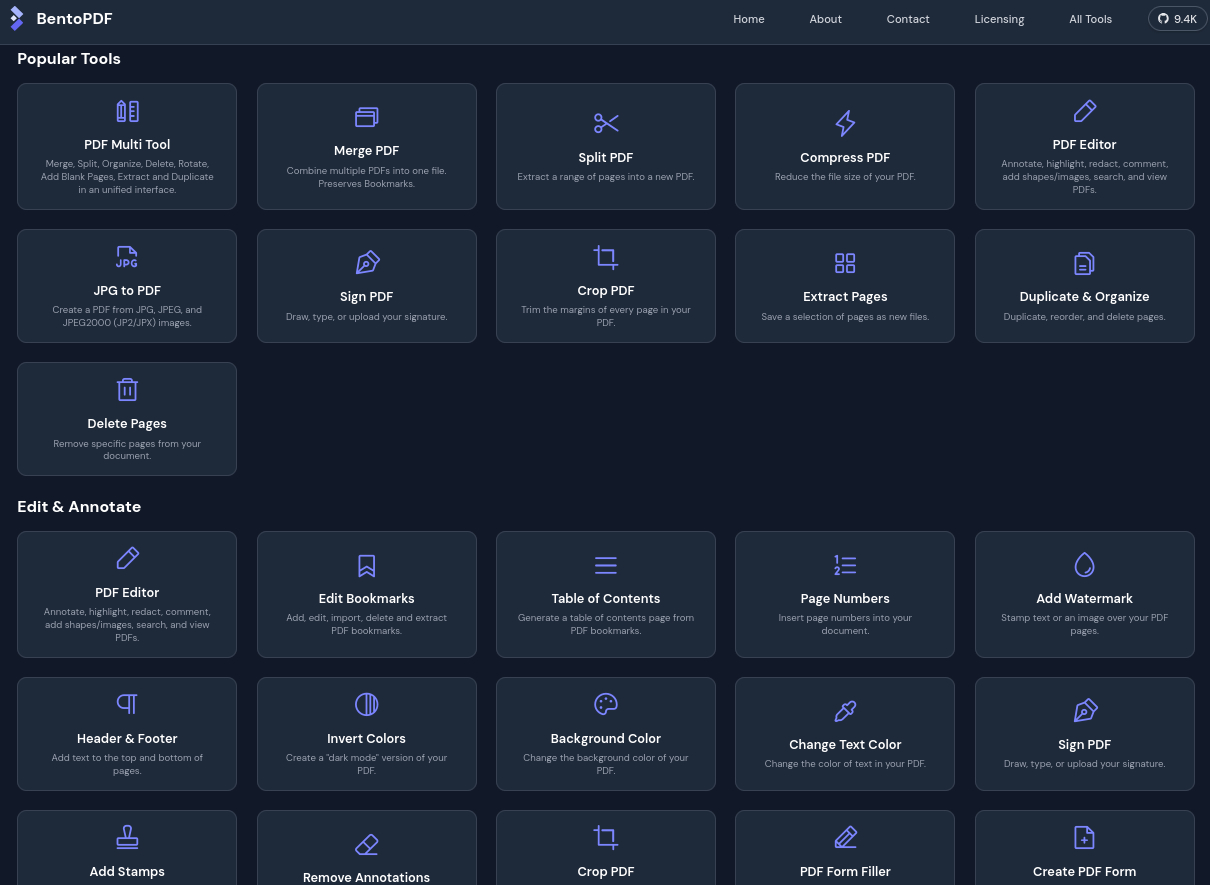Viewport: 1210px width, 885px height.
Task: Select the Table of Contents tool card
Action: [x=606, y=594]
